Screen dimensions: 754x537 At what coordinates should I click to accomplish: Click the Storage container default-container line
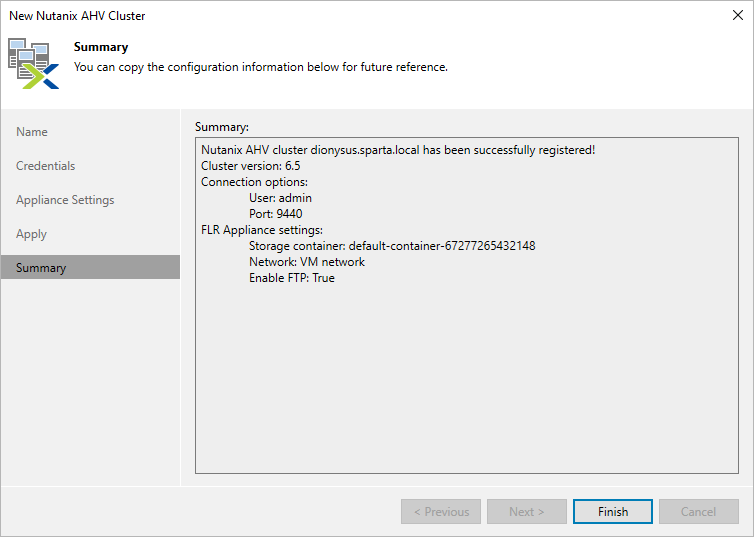pos(392,246)
